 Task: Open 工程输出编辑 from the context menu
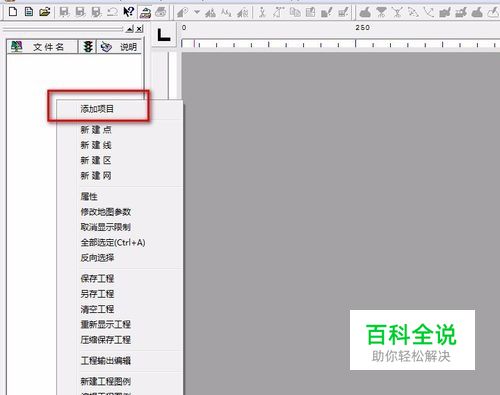106,360
